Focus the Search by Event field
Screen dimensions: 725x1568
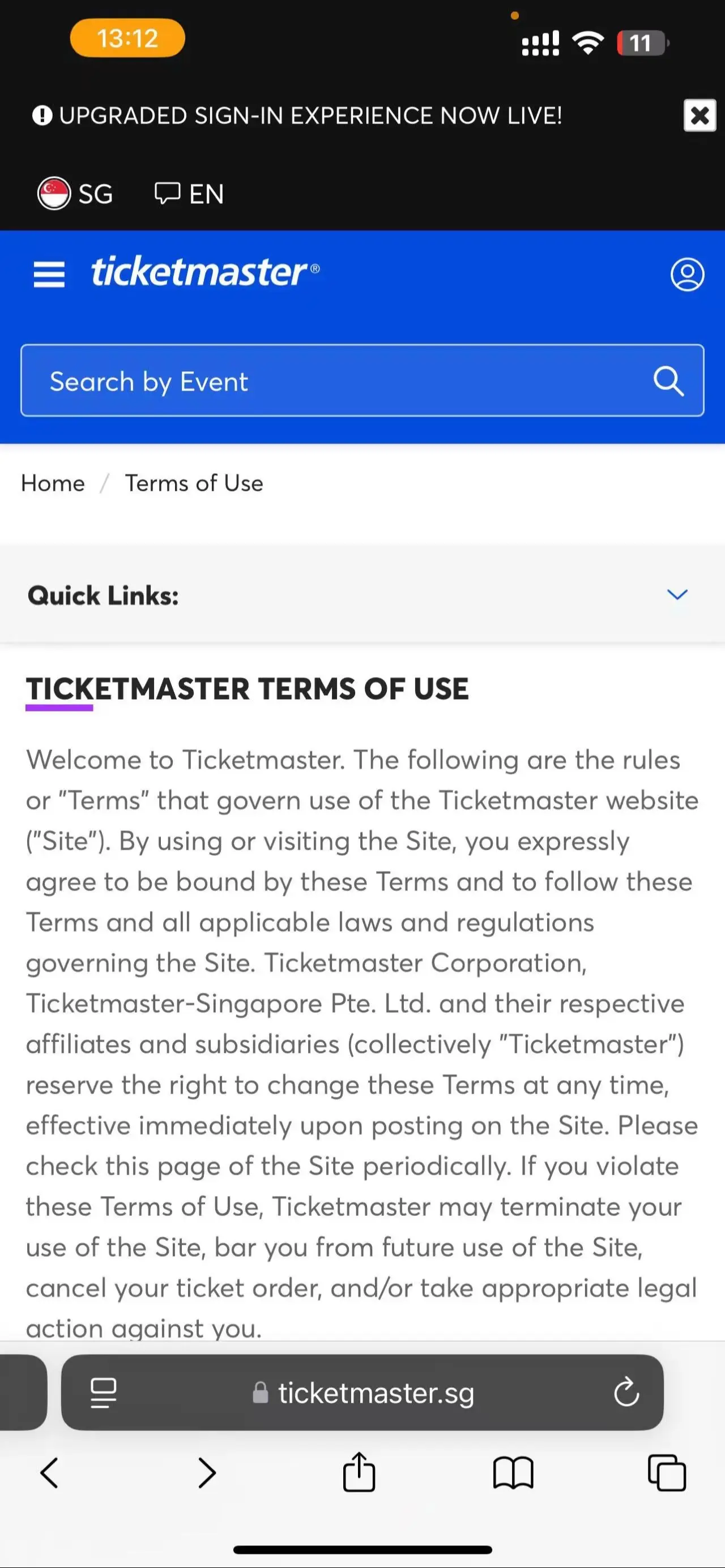pos(362,380)
